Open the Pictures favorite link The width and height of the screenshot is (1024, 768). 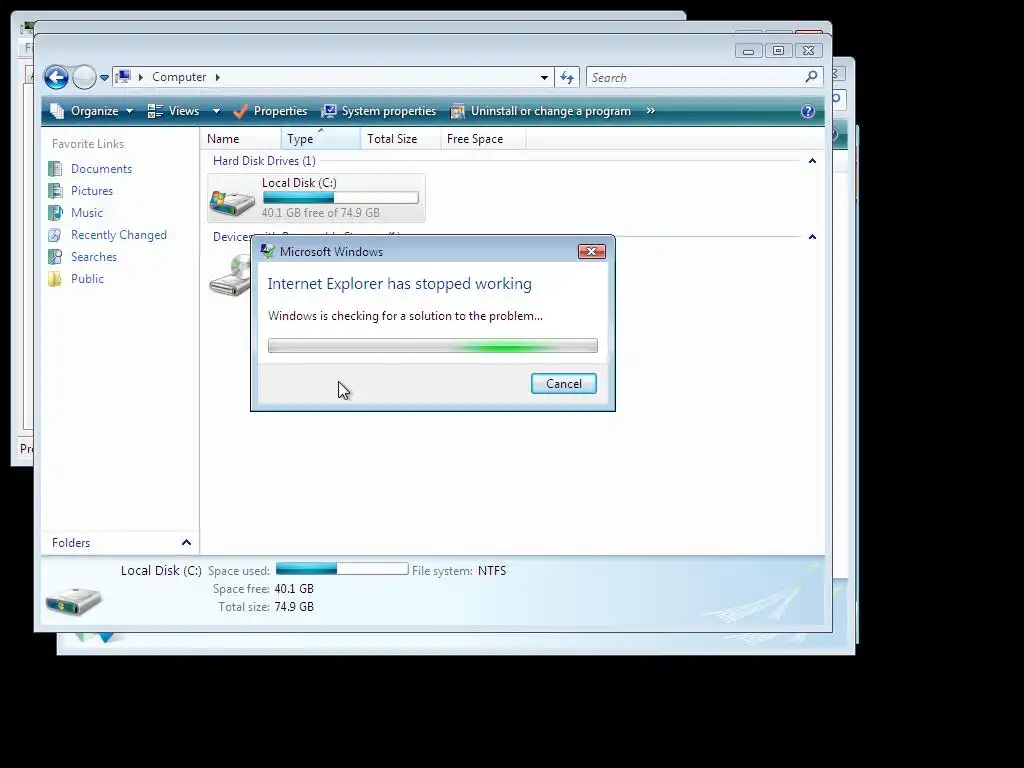click(x=92, y=191)
